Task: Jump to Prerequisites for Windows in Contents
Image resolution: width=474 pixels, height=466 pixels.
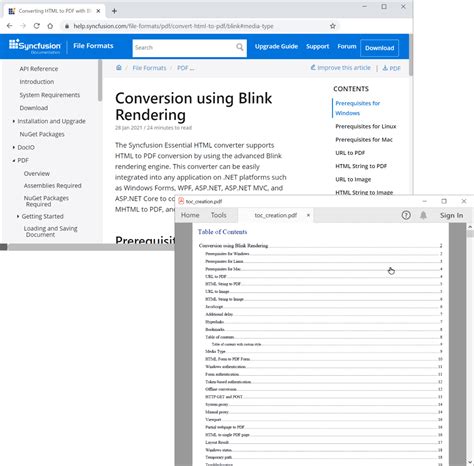Action: pyautogui.click(x=358, y=108)
